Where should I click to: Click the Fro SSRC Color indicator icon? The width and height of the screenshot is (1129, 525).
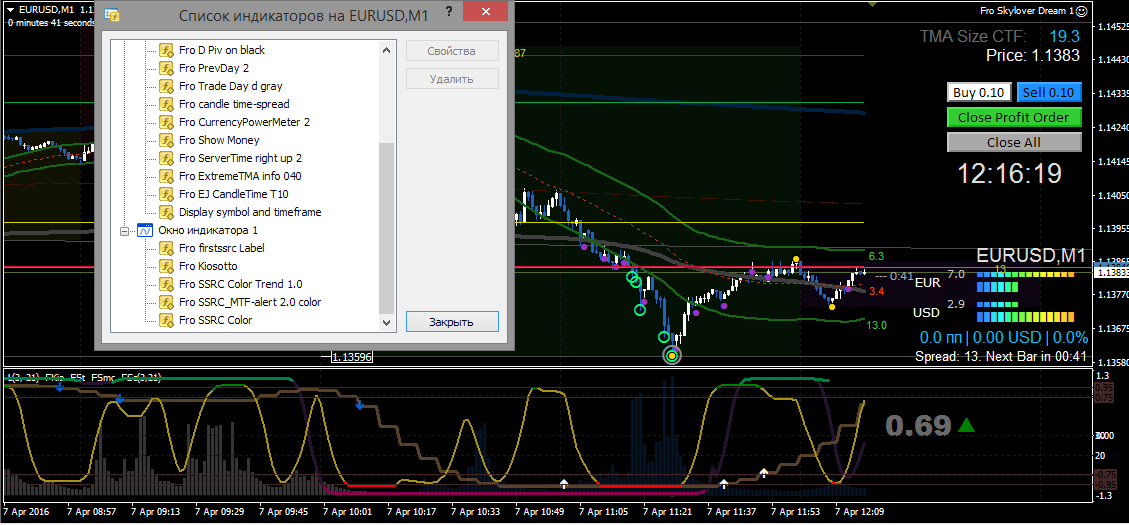166,320
